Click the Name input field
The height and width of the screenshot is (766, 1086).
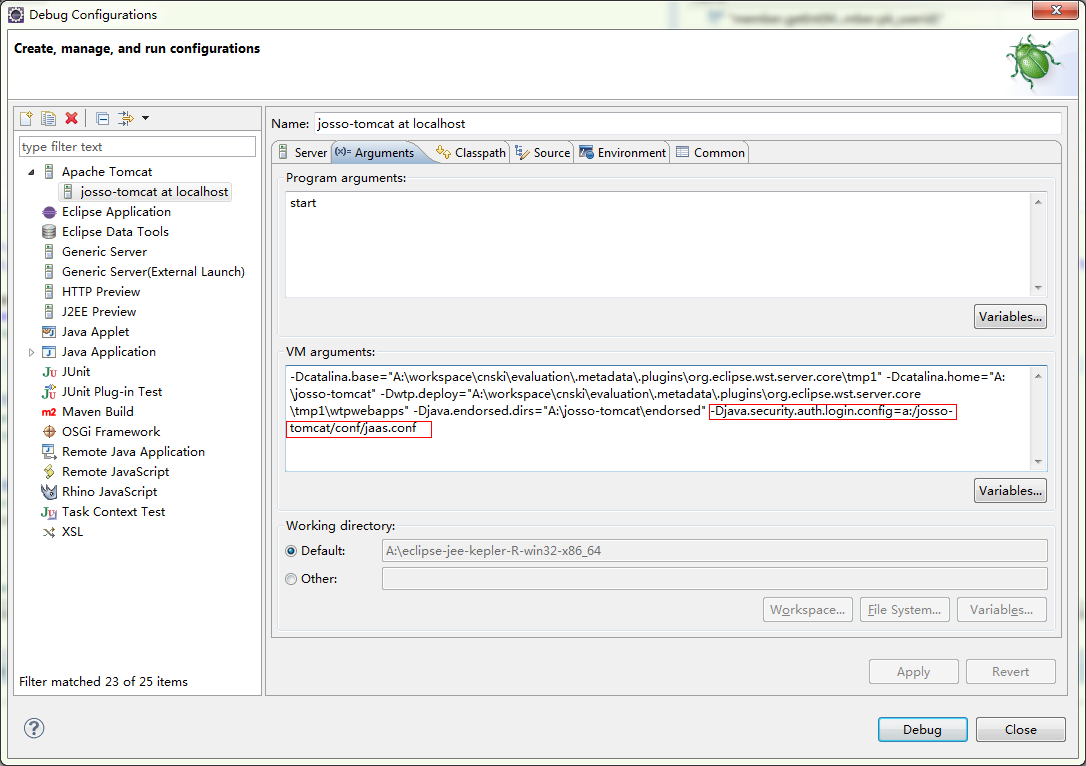(x=688, y=123)
